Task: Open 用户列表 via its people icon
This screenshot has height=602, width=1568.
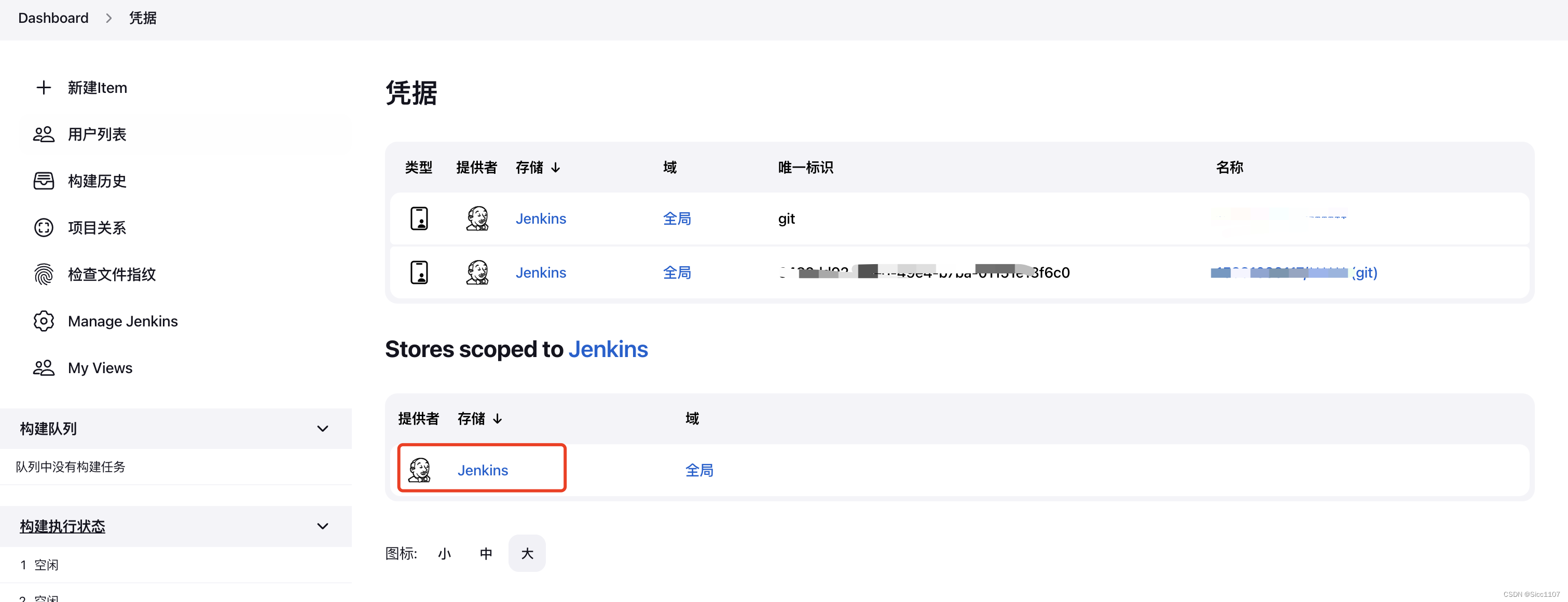Action: click(43, 134)
